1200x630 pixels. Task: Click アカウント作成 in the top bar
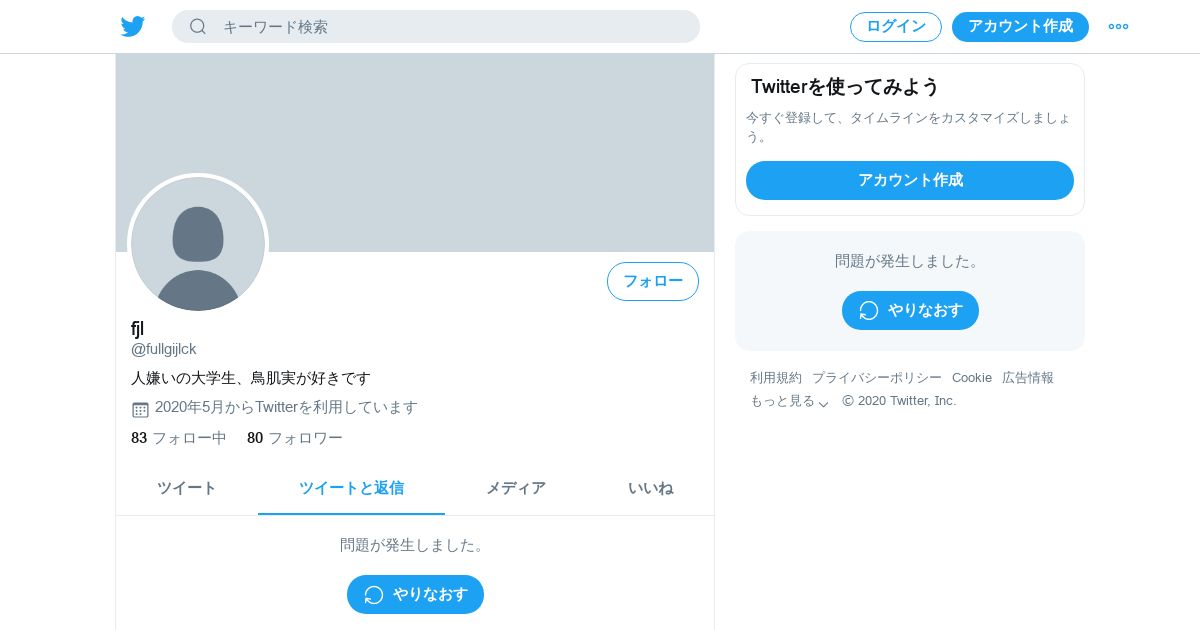[x=1020, y=27]
